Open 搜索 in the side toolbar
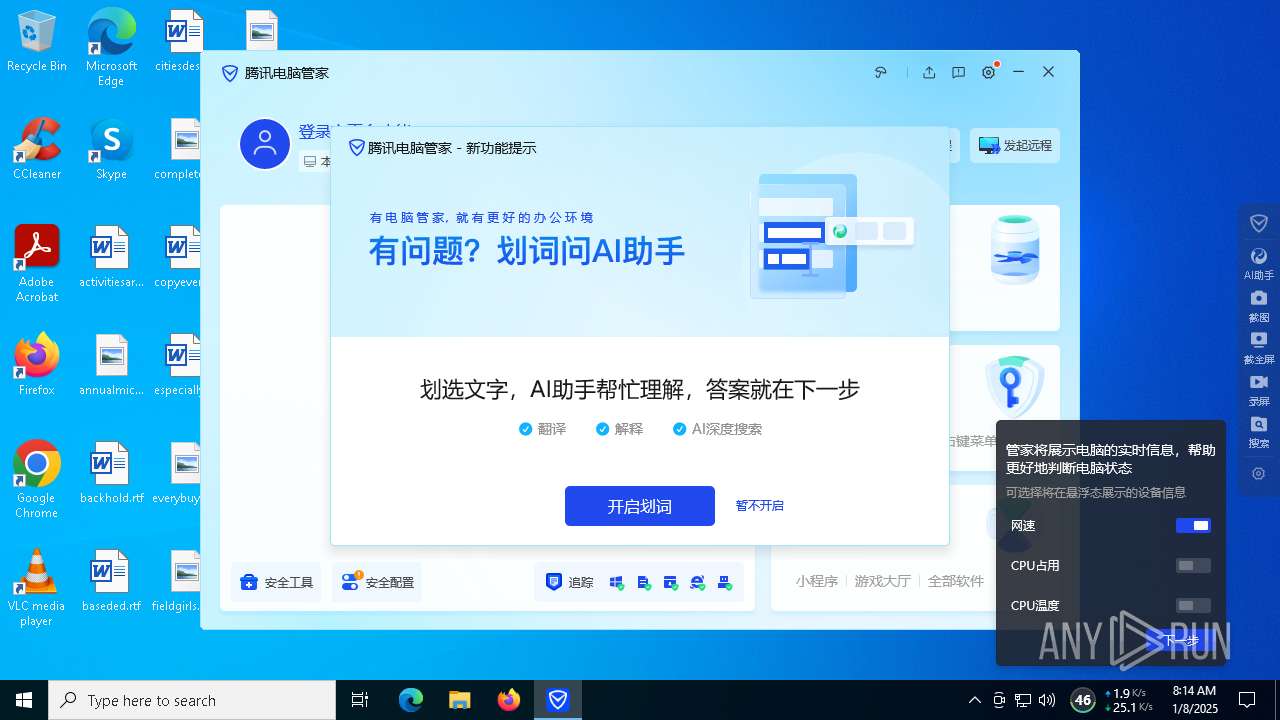The image size is (1280, 720). (x=1259, y=432)
